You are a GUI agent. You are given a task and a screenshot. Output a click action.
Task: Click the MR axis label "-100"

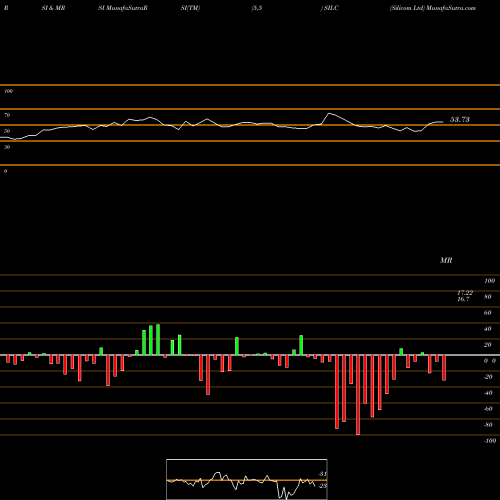[x=490, y=441]
